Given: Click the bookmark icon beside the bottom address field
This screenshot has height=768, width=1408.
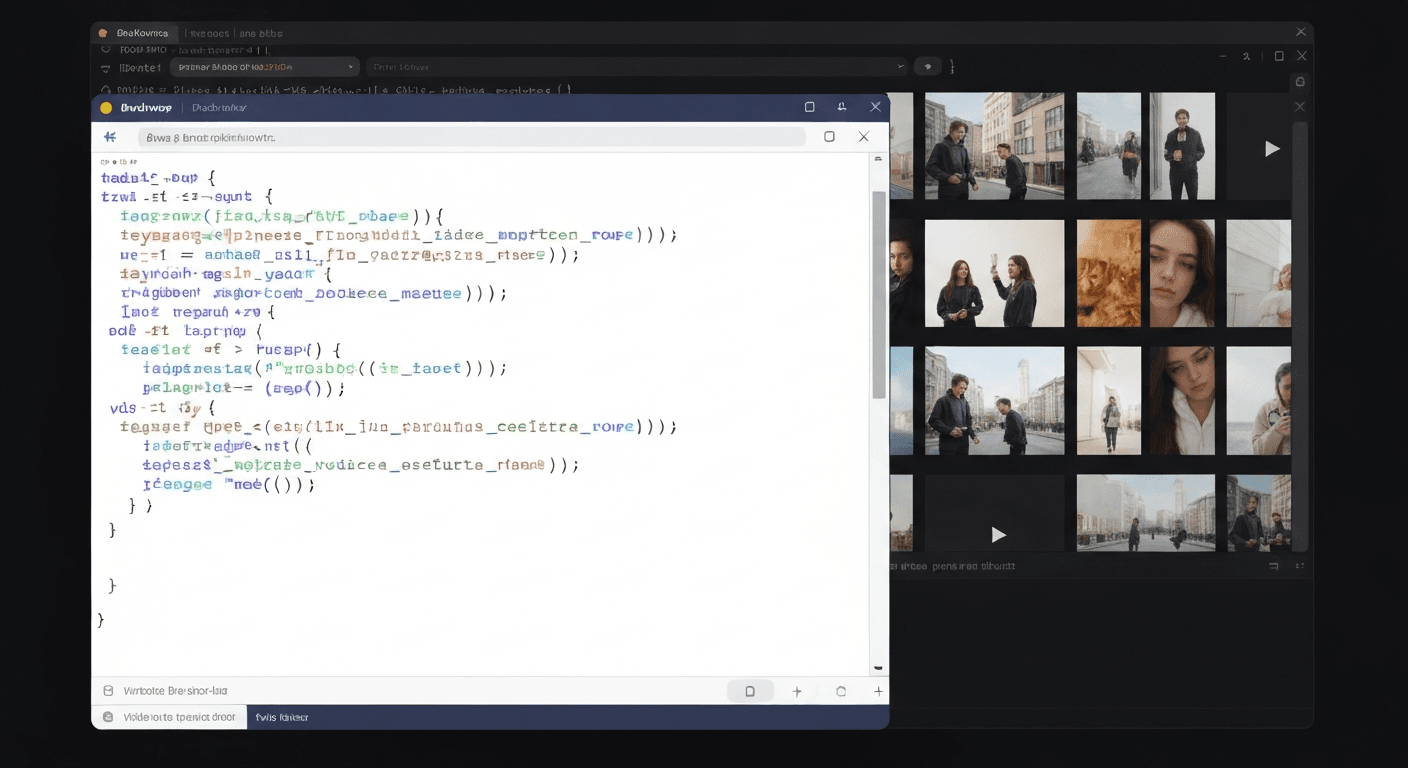Looking at the screenshot, I should click(x=108, y=690).
